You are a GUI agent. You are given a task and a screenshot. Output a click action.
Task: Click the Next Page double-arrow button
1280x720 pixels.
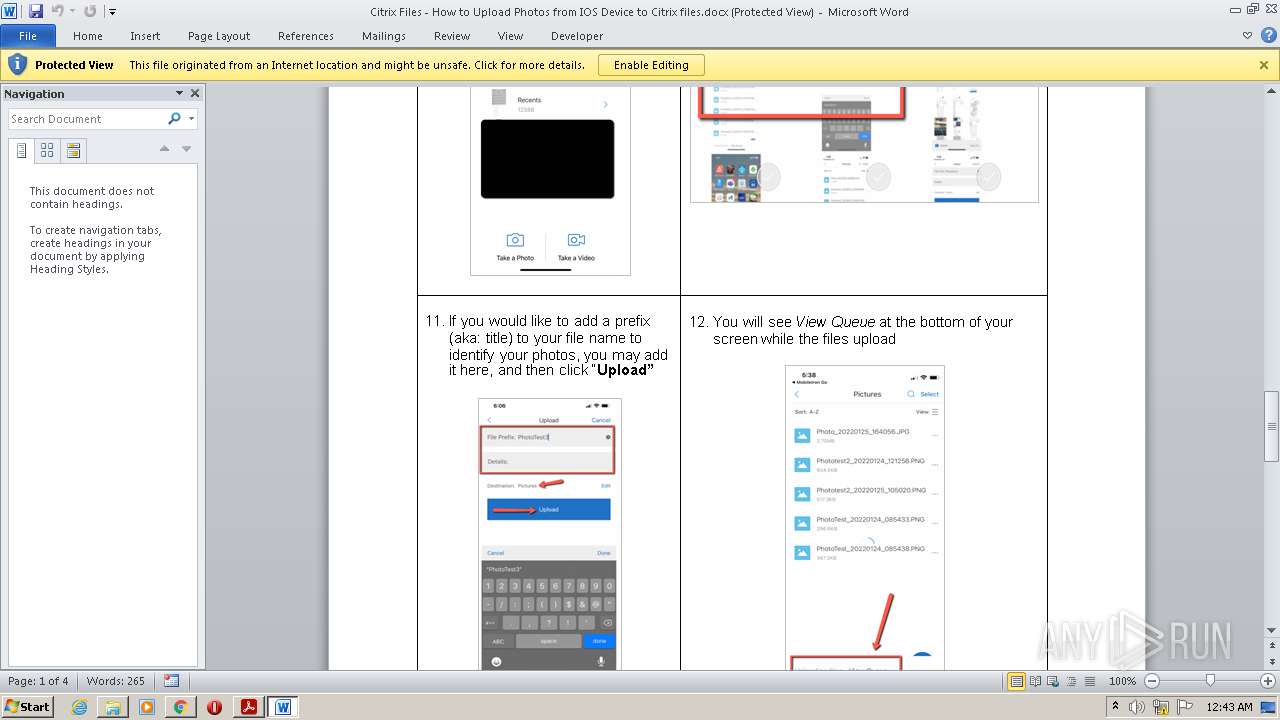pos(1272,660)
